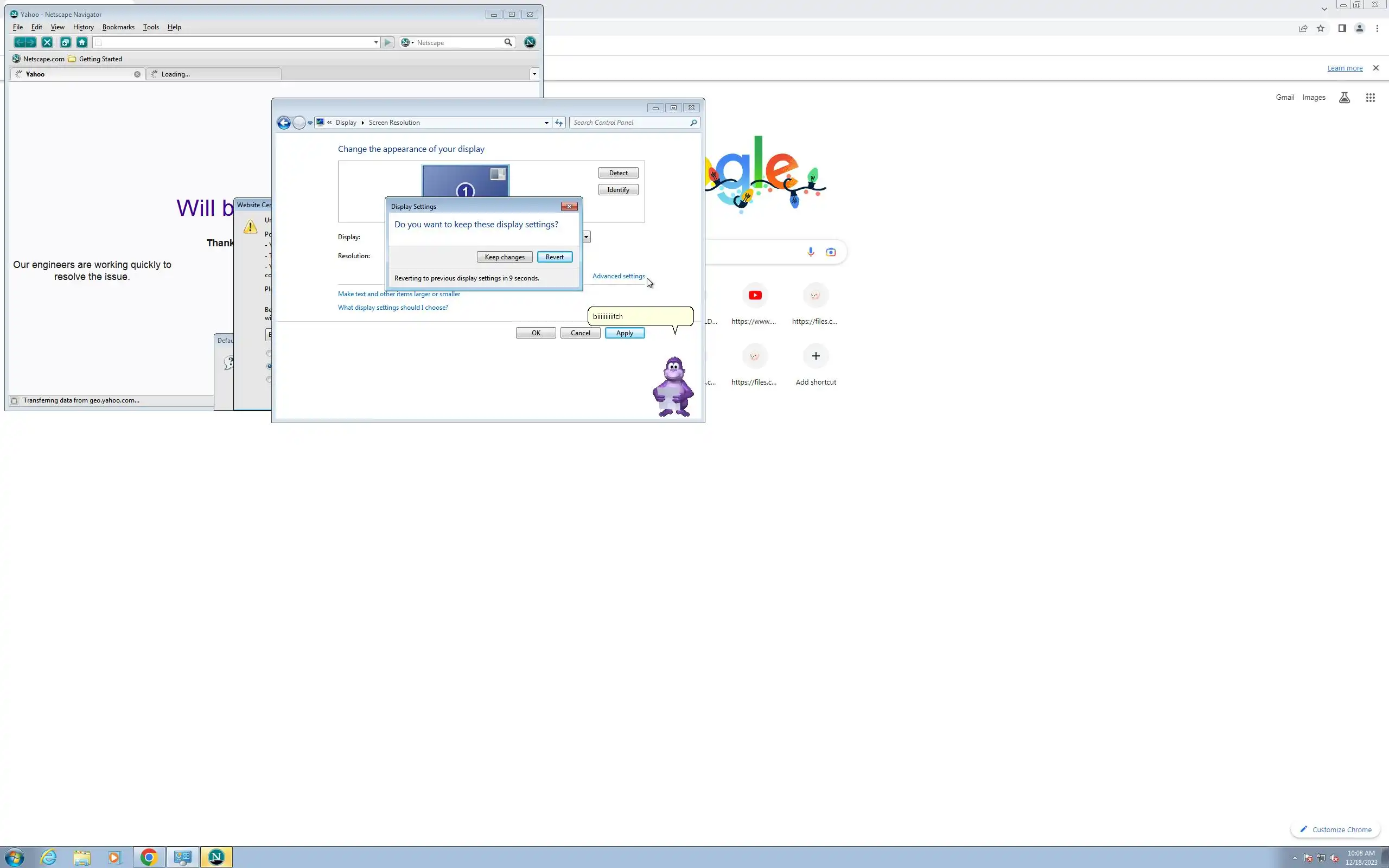1389x868 pixels.
Task: Click the Chrome bookmark star icon
Action: [1321, 29]
